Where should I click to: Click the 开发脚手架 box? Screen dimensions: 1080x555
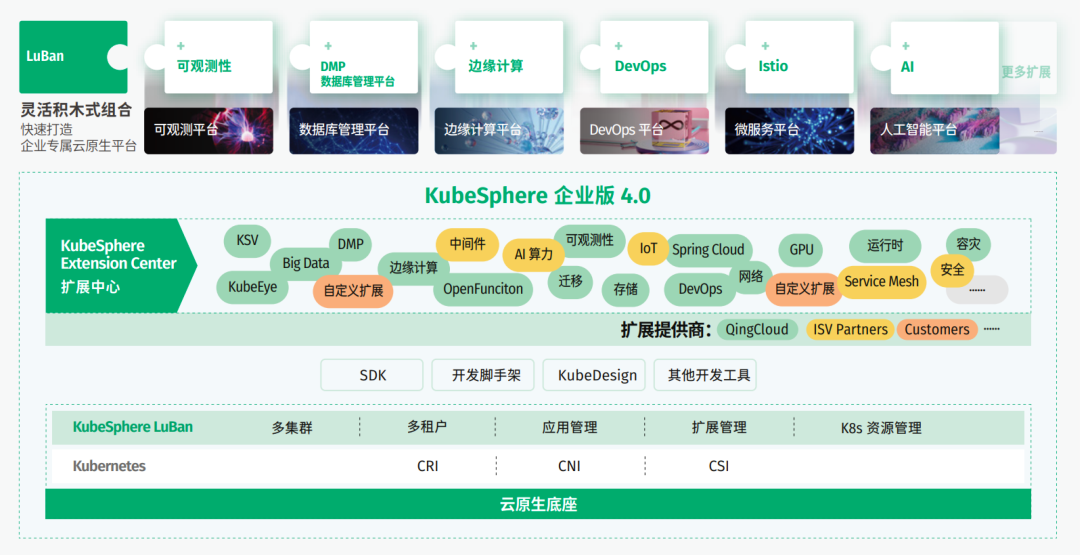click(484, 375)
